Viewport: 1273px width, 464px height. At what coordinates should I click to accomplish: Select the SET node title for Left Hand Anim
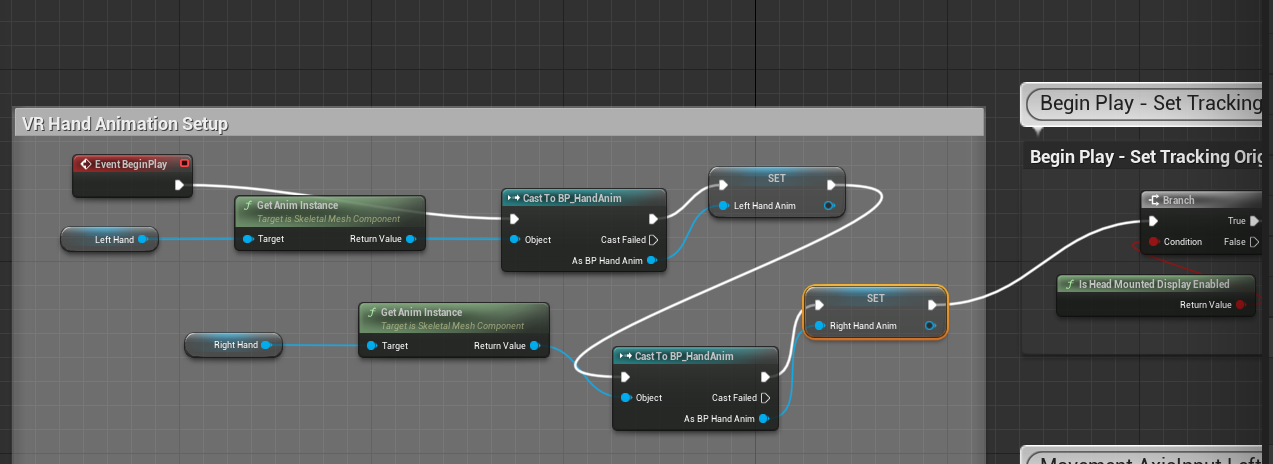777,178
